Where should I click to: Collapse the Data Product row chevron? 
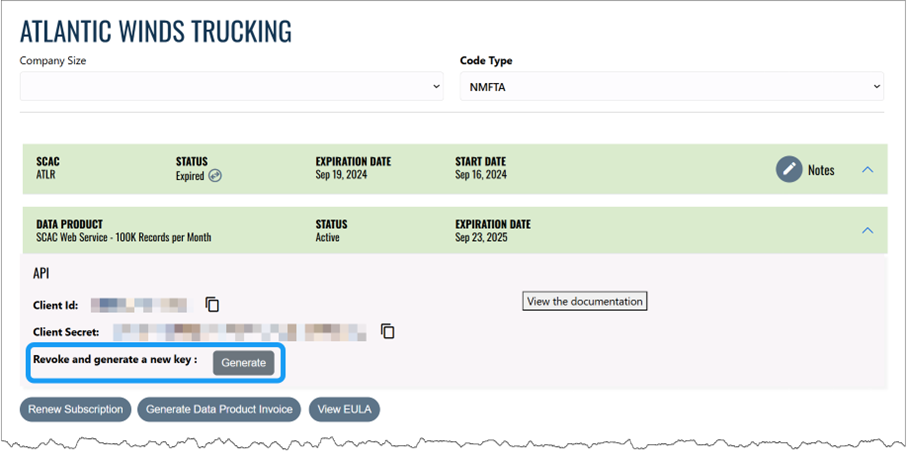click(x=867, y=230)
